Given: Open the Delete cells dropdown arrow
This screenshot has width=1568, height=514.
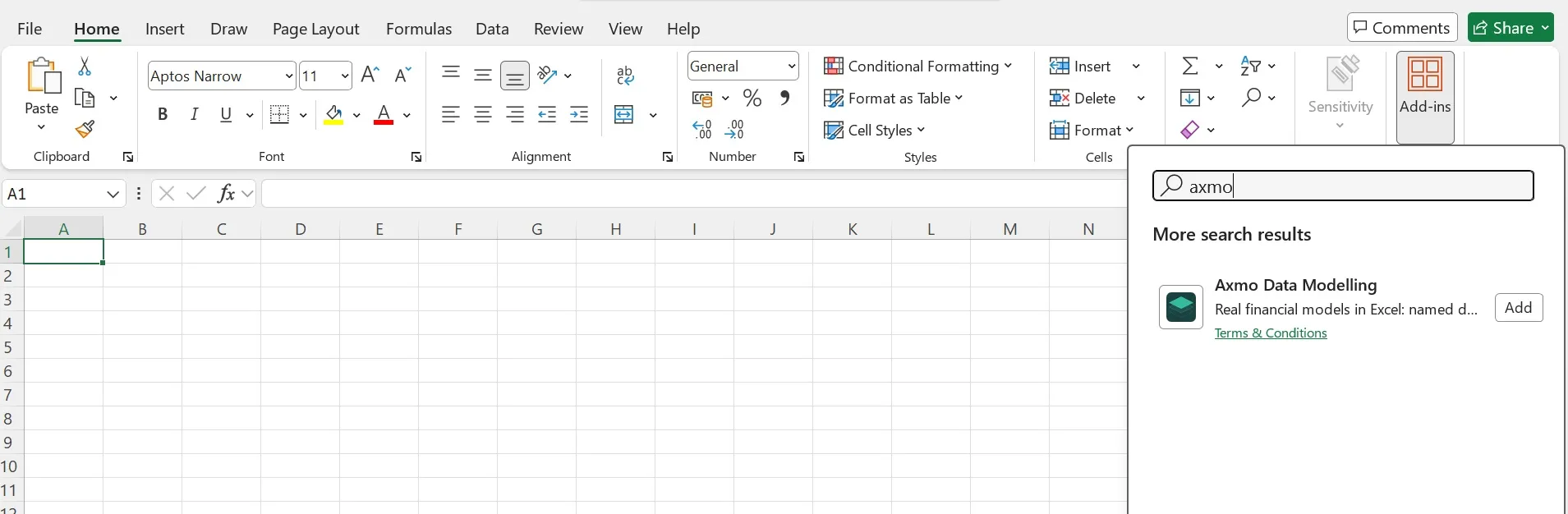Looking at the screenshot, I should pos(1141,99).
